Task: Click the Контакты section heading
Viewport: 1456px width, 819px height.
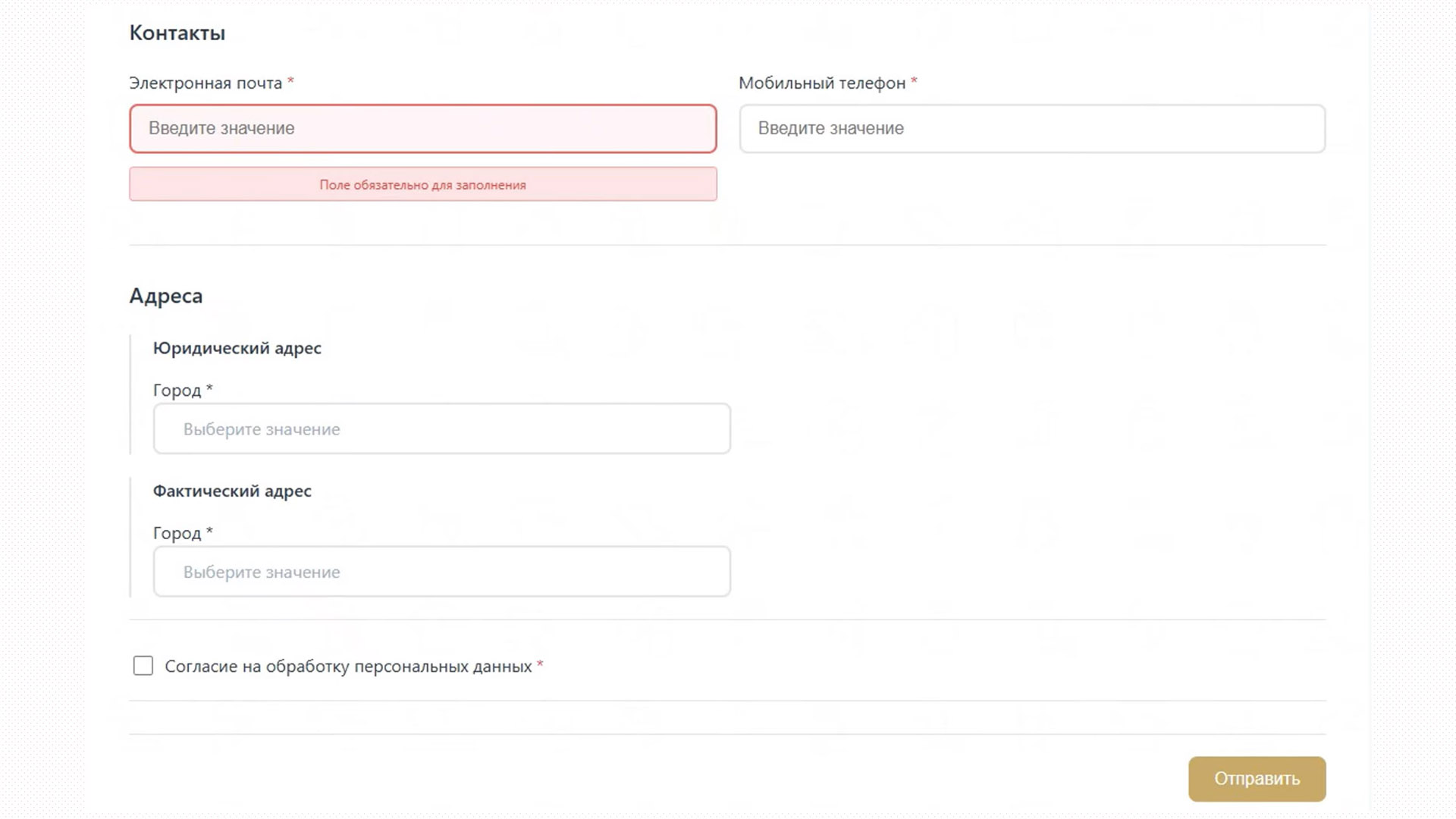Action: (177, 33)
